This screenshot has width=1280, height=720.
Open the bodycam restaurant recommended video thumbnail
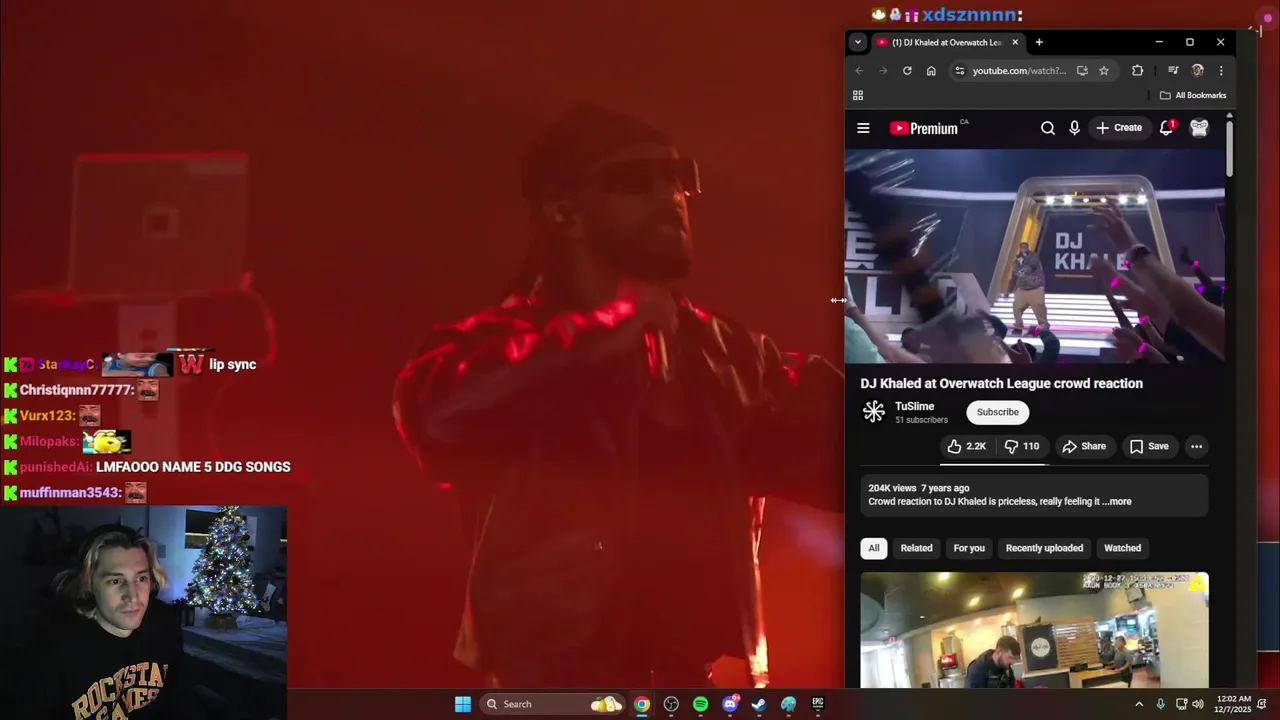1034,630
